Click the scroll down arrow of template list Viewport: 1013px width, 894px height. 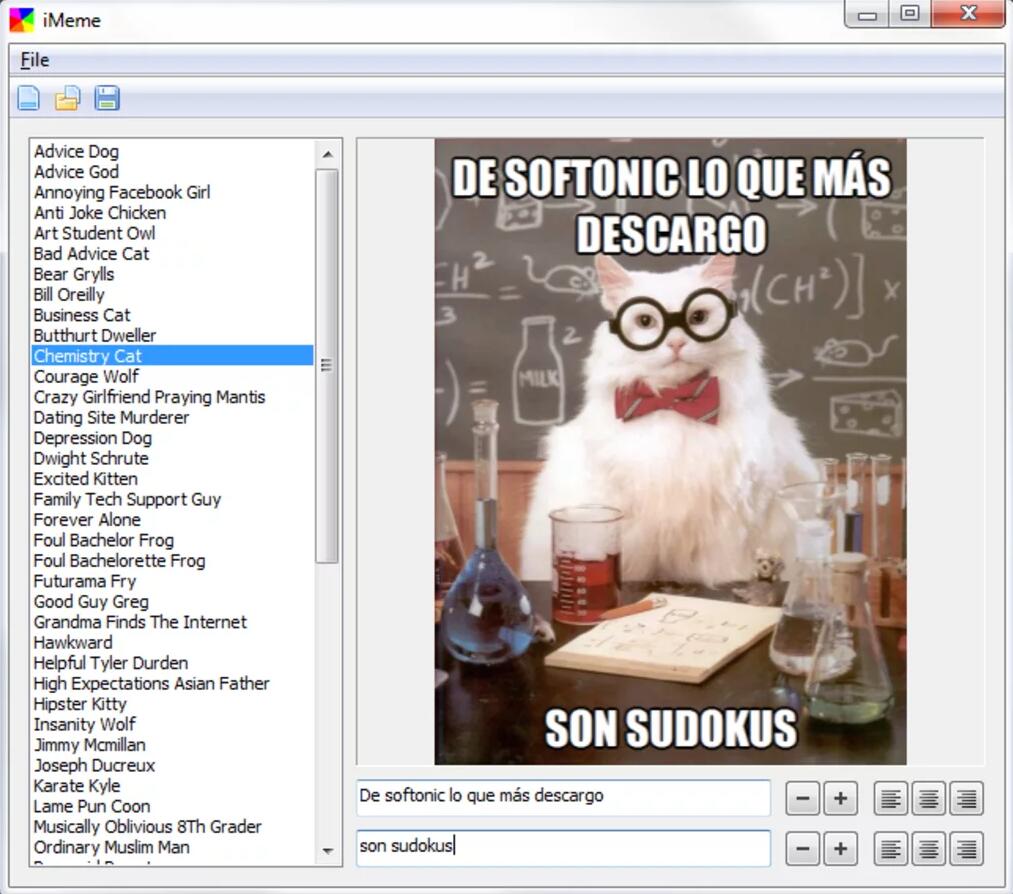click(328, 851)
